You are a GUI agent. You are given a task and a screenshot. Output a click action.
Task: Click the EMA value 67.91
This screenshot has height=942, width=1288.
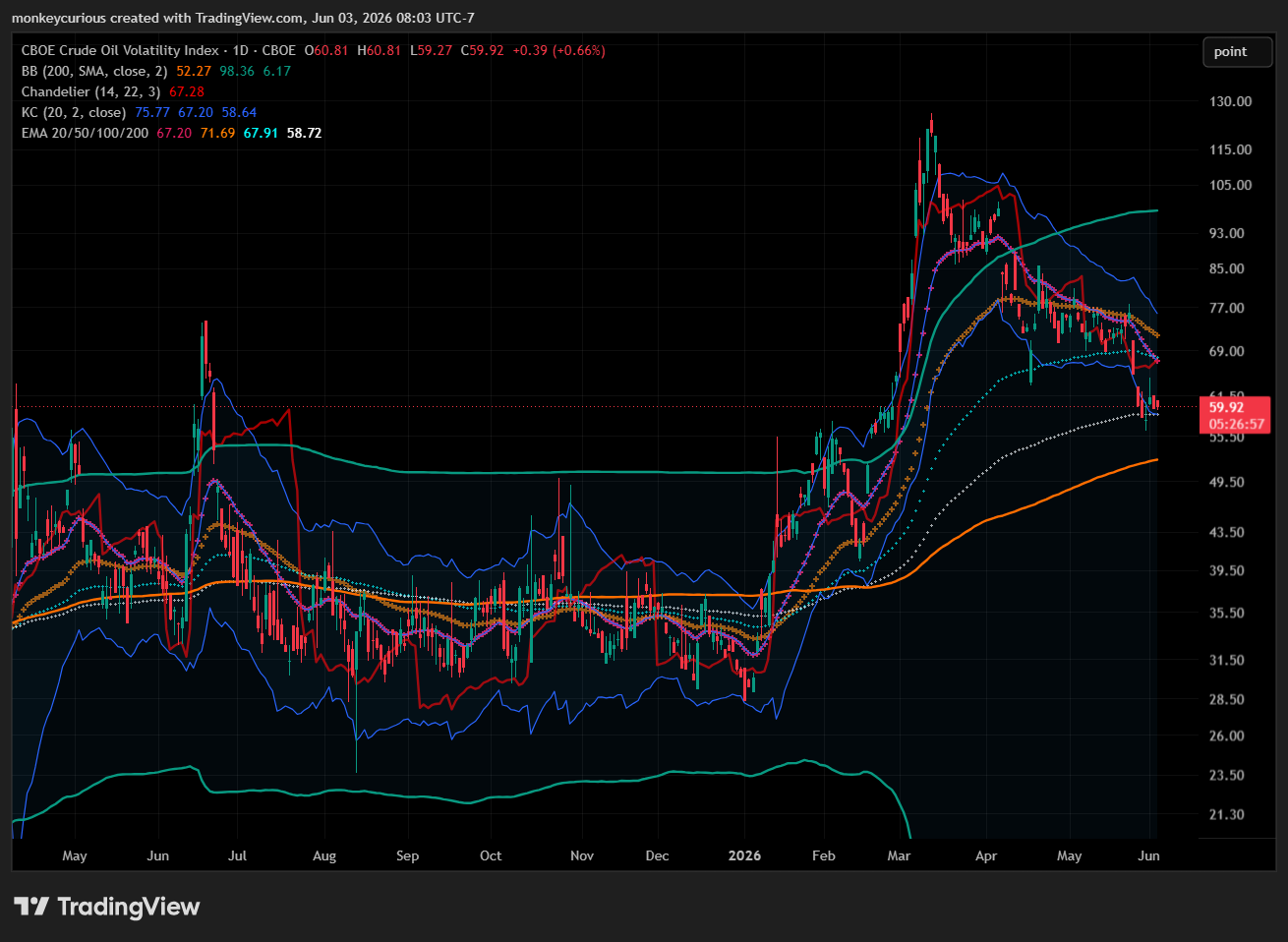(261, 133)
